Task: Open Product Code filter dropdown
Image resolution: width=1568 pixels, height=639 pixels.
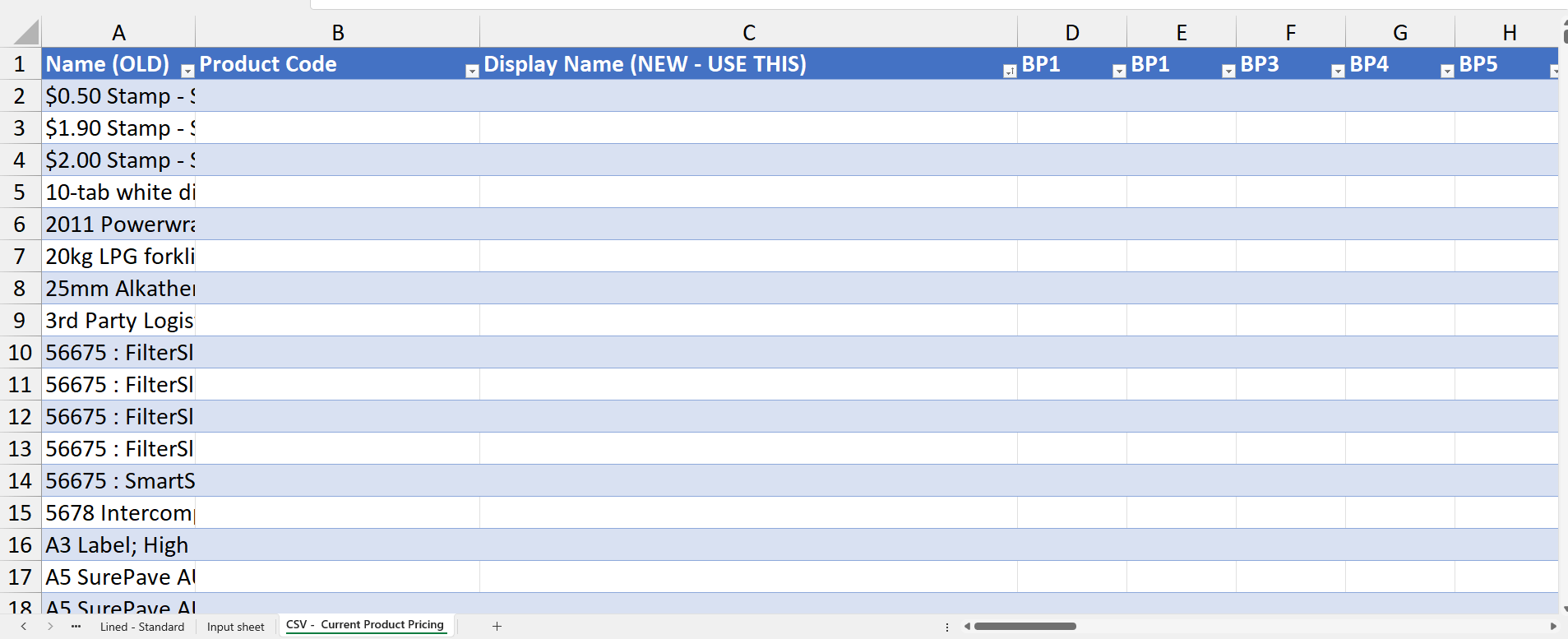Action: pos(472,72)
